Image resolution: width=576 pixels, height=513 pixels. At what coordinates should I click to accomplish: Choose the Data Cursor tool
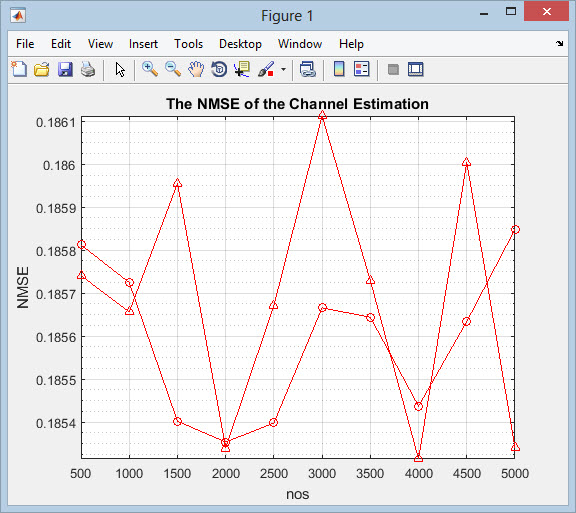click(242, 69)
